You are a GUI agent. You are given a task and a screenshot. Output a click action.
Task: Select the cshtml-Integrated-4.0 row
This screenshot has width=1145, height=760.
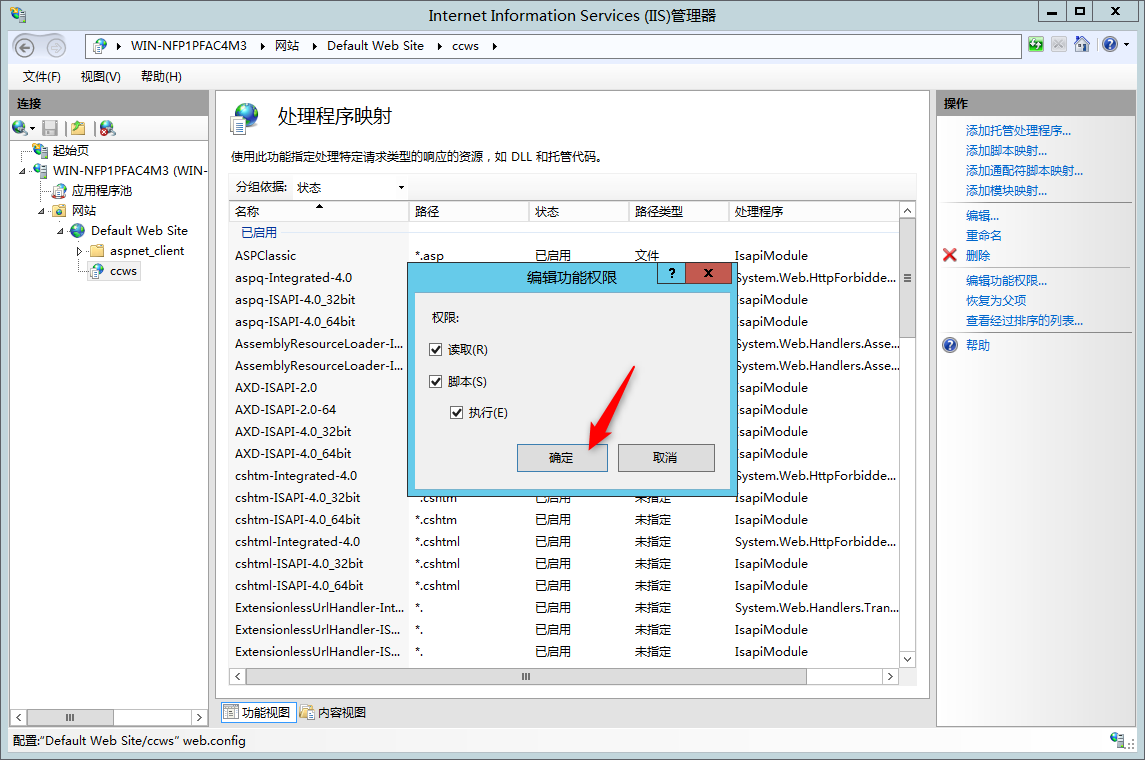click(565, 542)
